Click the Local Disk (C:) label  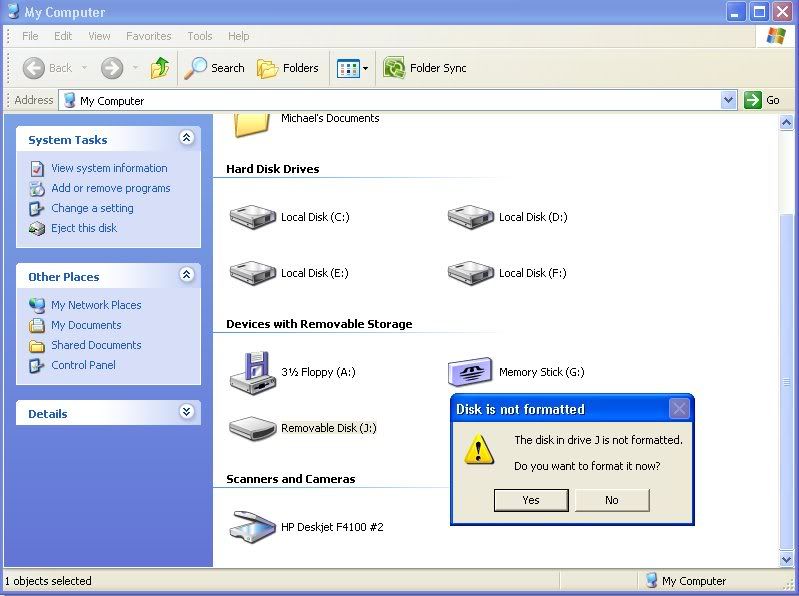coord(315,217)
